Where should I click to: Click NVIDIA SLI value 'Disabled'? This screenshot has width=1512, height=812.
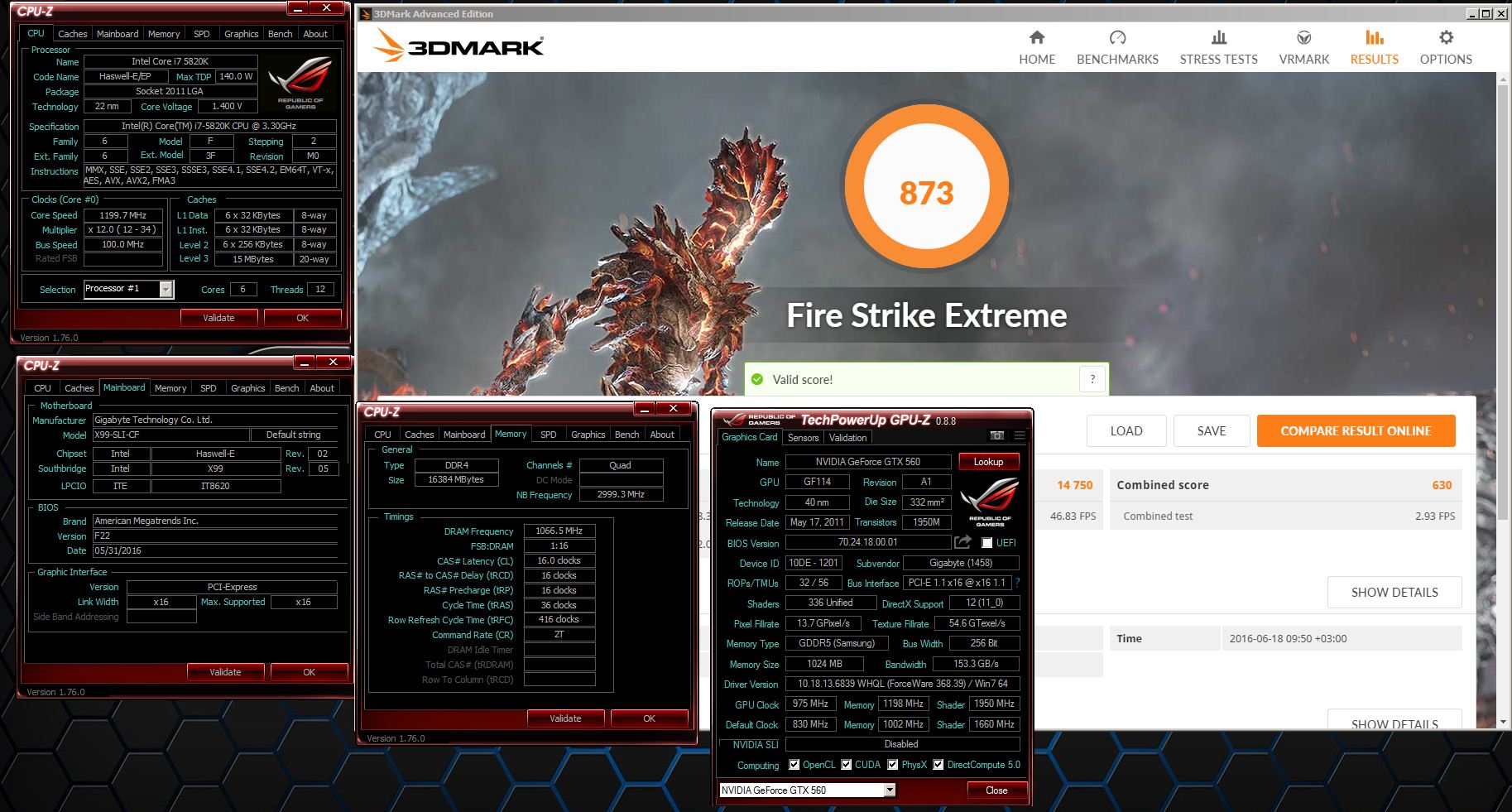pos(902,744)
